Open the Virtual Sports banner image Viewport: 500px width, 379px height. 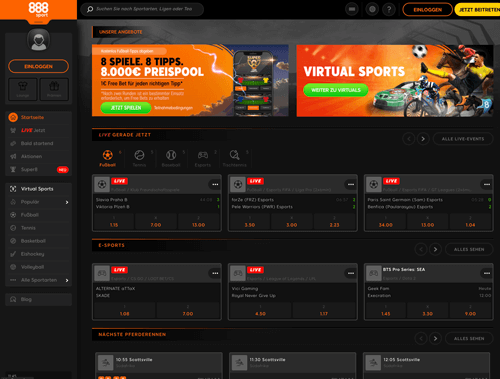coord(395,81)
